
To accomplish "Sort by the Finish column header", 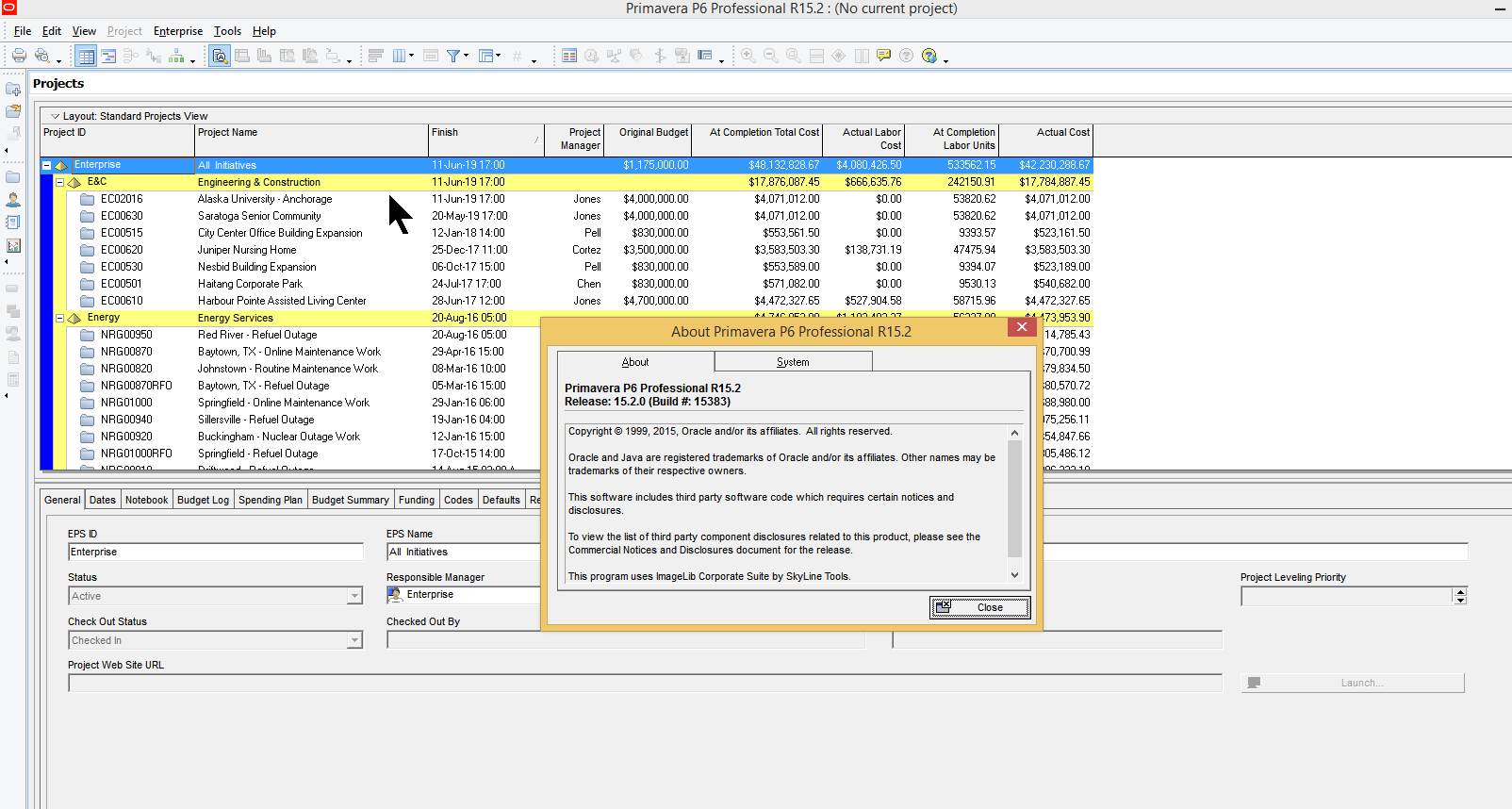I will (487, 140).
